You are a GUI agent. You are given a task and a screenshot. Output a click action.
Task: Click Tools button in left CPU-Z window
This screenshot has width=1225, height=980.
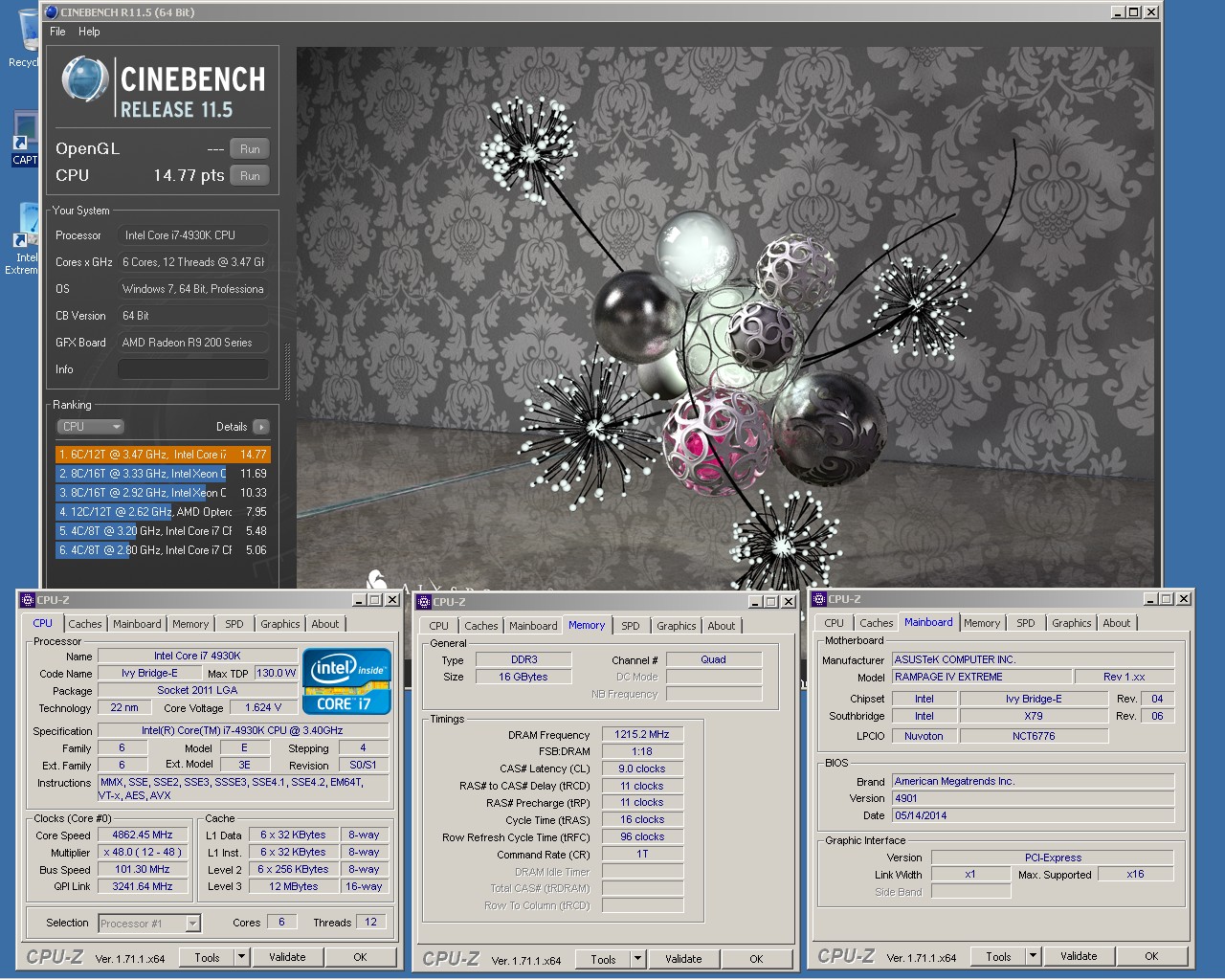[207, 957]
